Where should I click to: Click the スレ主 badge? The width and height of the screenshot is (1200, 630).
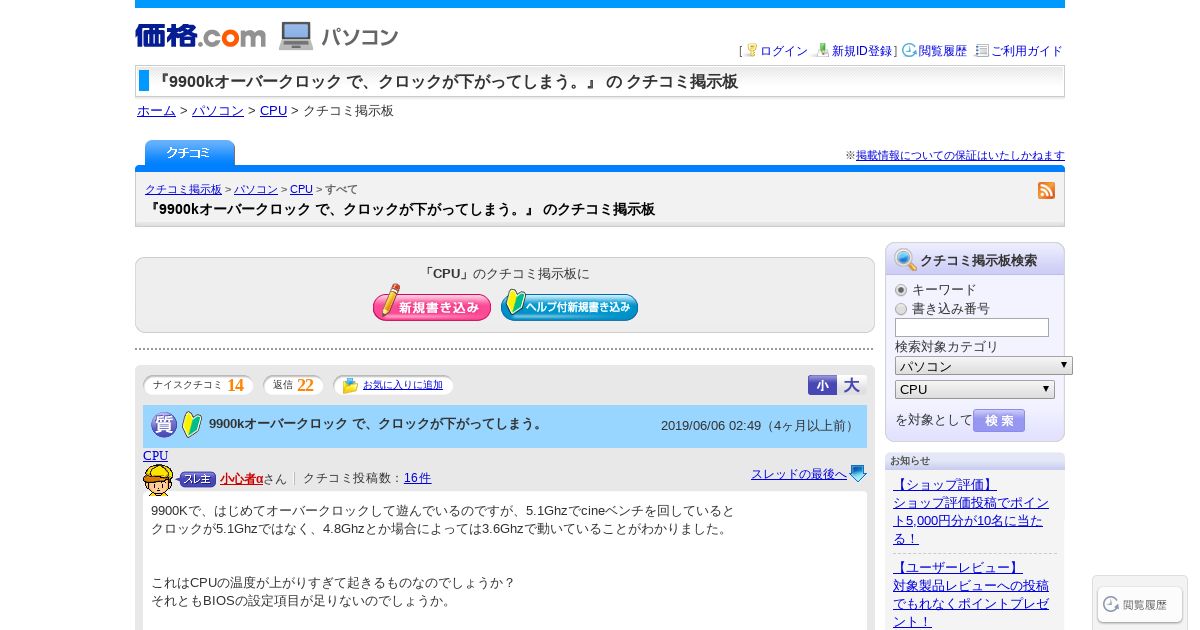pos(197,479)
